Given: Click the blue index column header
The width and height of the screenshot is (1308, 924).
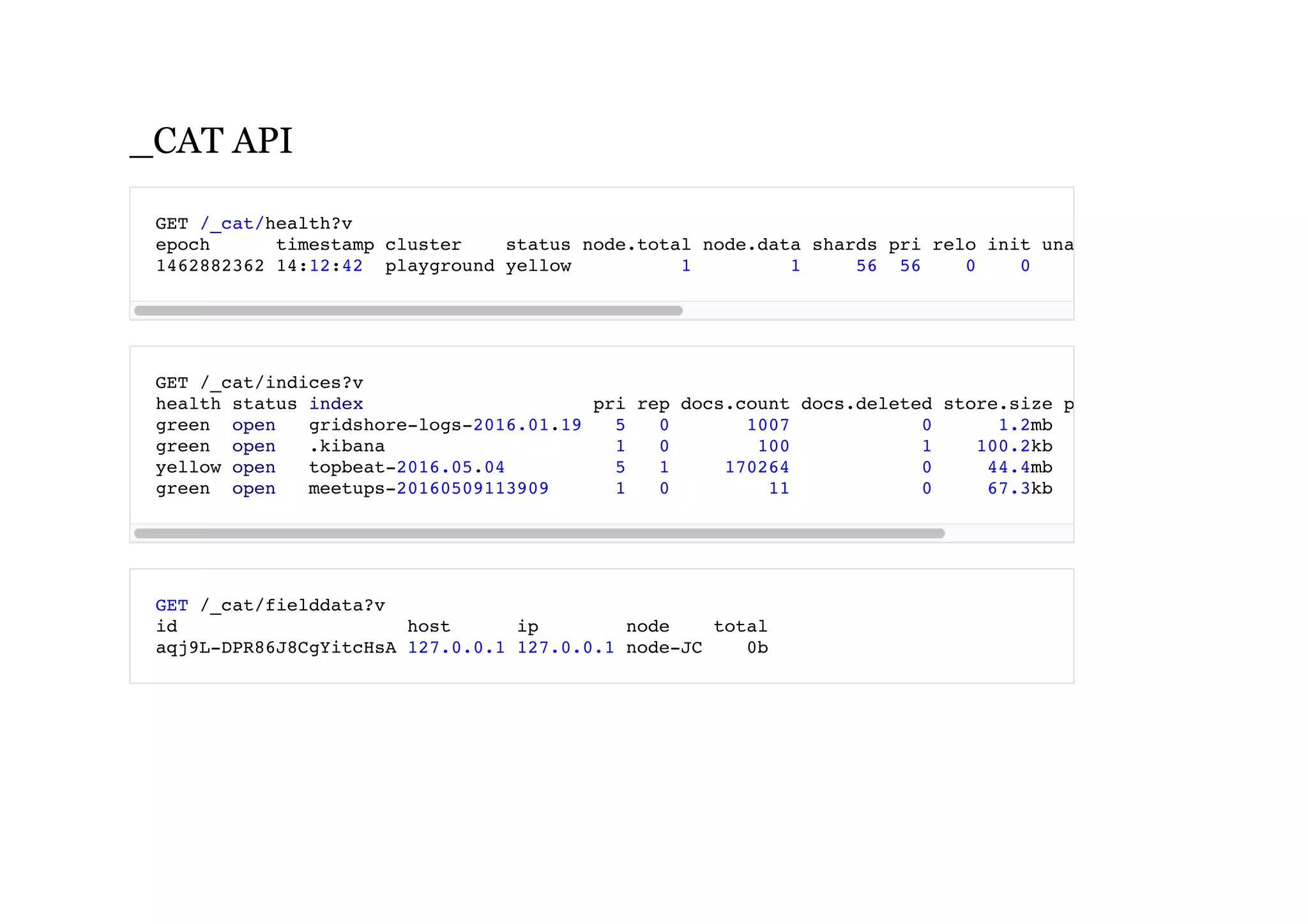Looking at the screenshot, I should pyautogui.click(x=337, y=404).
